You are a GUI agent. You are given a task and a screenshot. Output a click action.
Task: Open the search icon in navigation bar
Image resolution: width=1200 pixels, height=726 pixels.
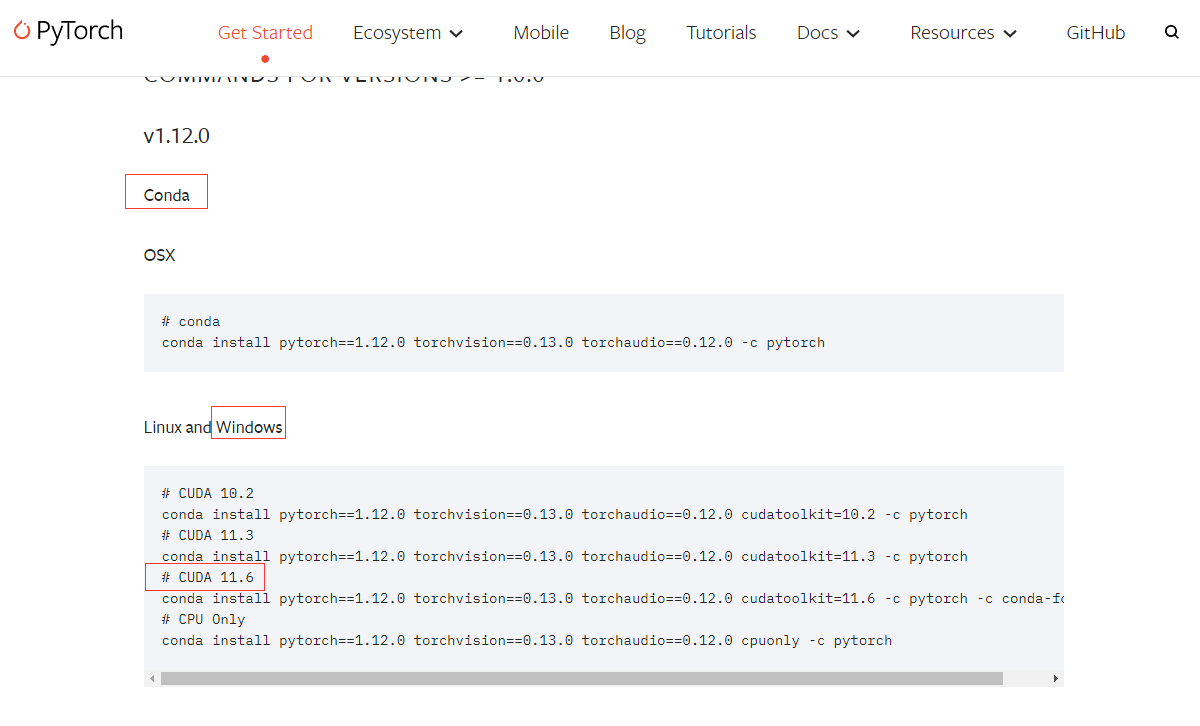[1171, 31]
